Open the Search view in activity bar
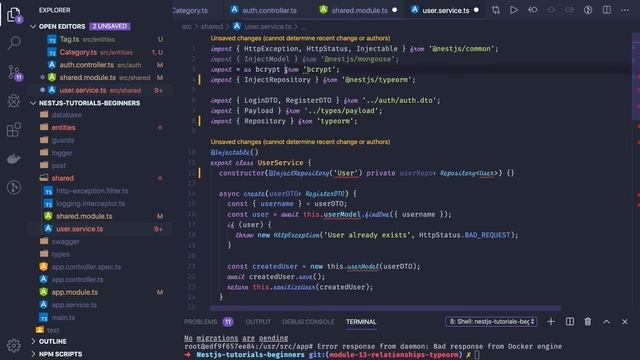The image size is (640, 360). pyautogui.click(x=14, y=42)
